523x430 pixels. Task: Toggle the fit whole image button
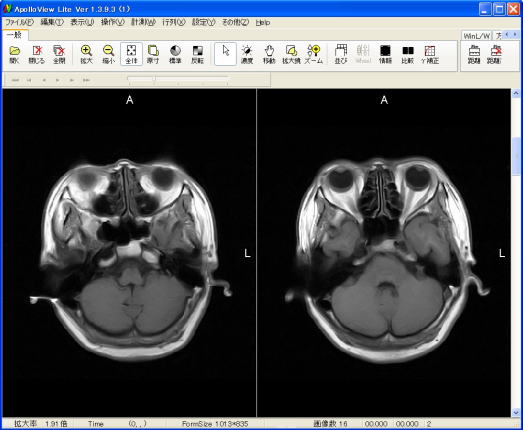pyautogui.click(x=131, y=54)
